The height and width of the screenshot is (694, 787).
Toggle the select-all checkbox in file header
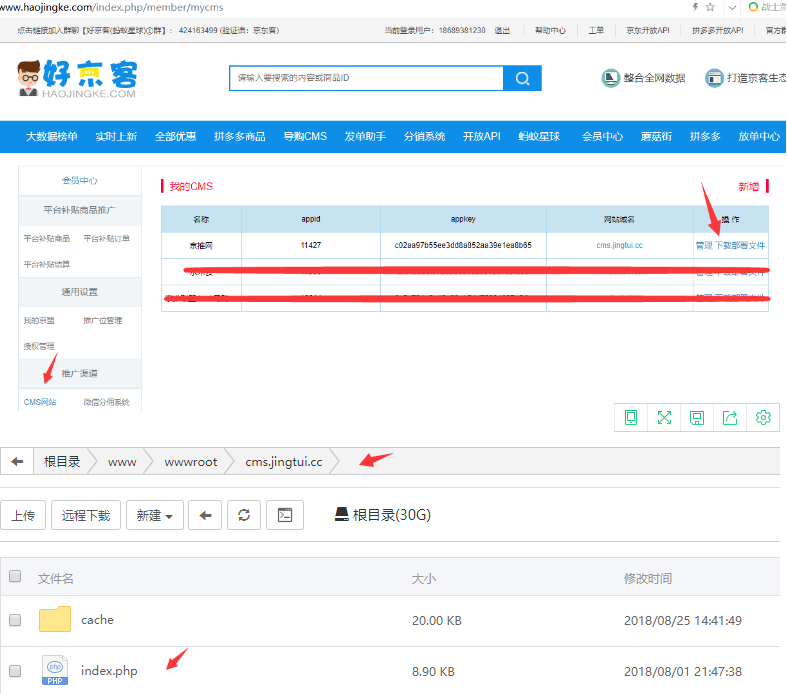click(15, 576)
